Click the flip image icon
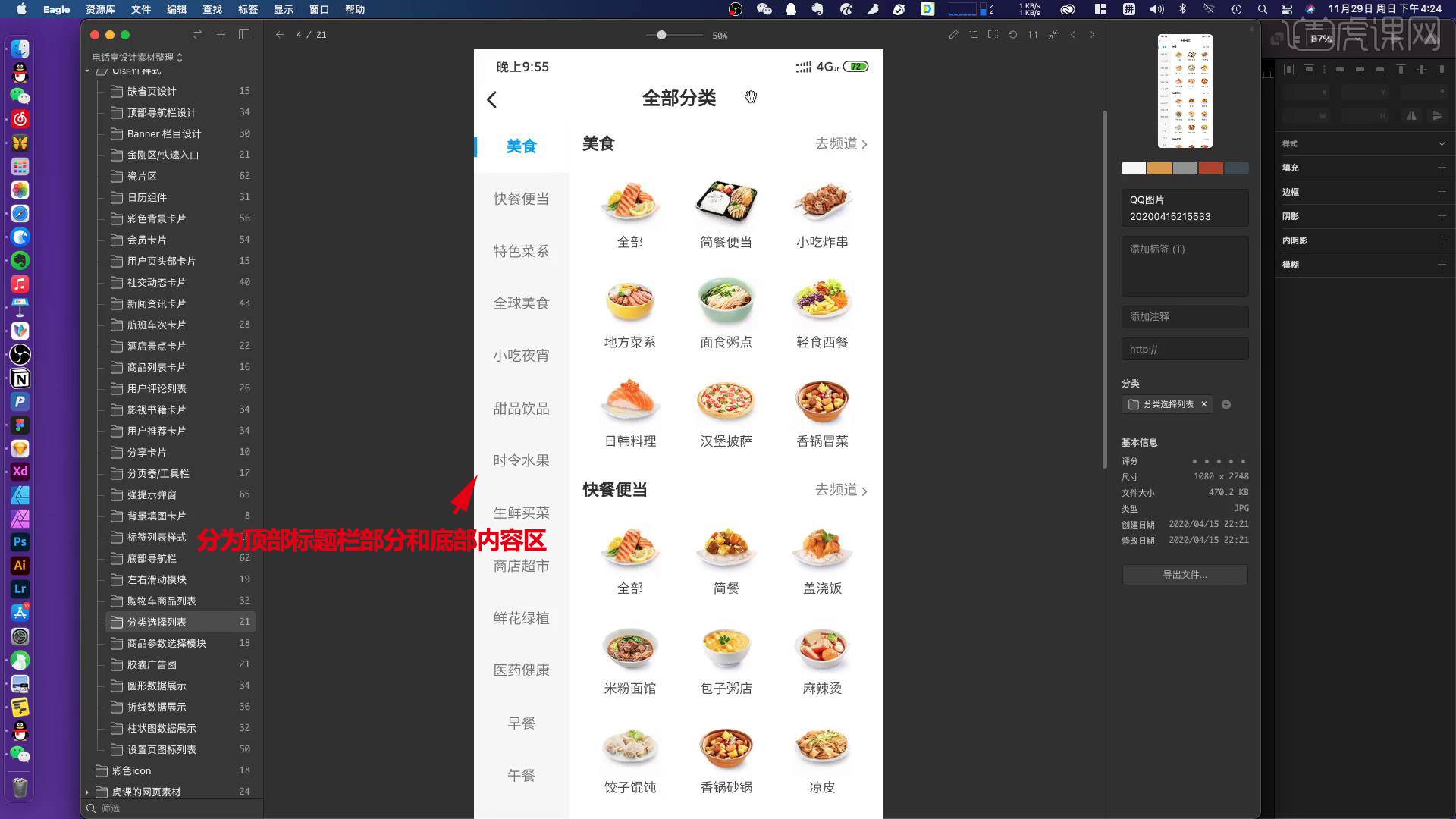The width and height of the screenshot is (1456, 819). click(993, 35)
